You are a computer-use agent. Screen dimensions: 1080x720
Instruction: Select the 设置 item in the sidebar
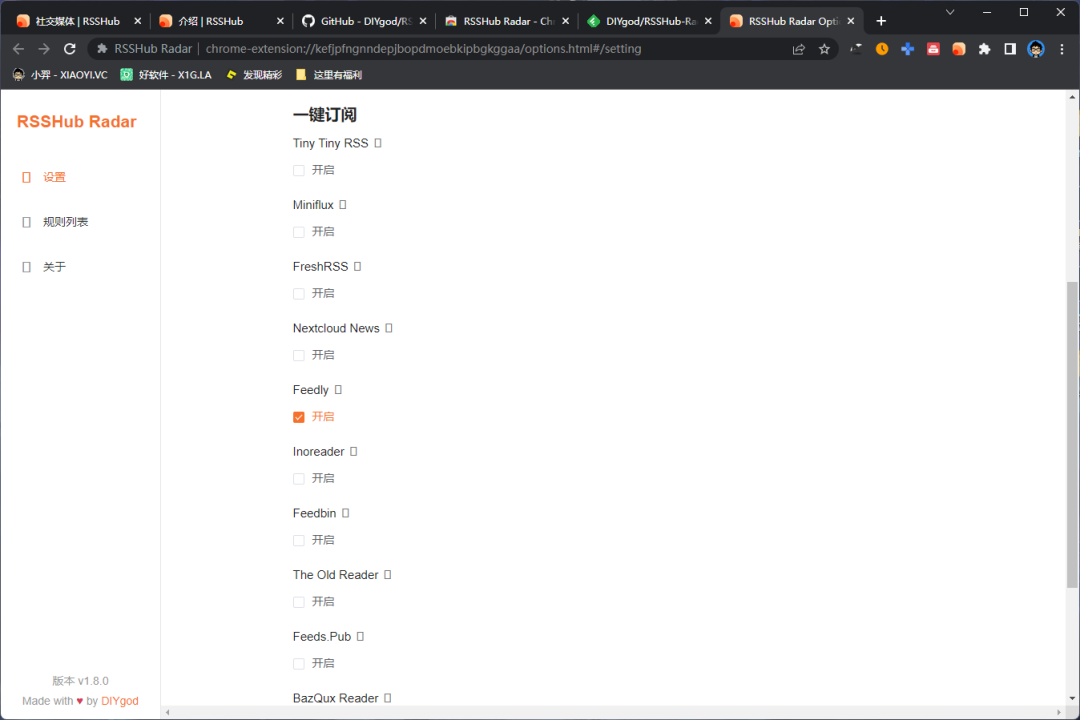point(54,176)
